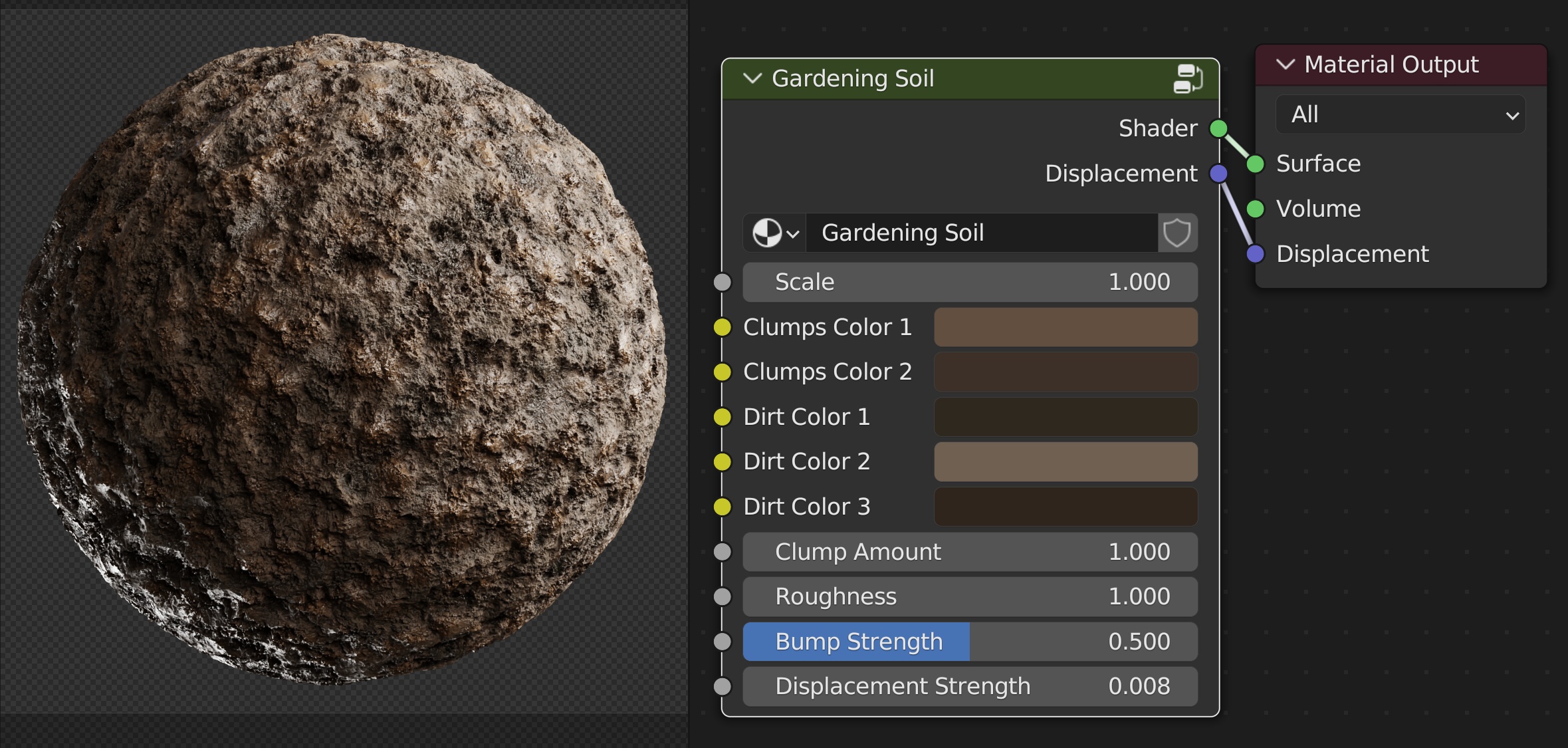Image resolution: width=1568 pixels, height=748 pixels.
Task: Select the Clumps Color 1 input socket
Action: pos(722,326)
